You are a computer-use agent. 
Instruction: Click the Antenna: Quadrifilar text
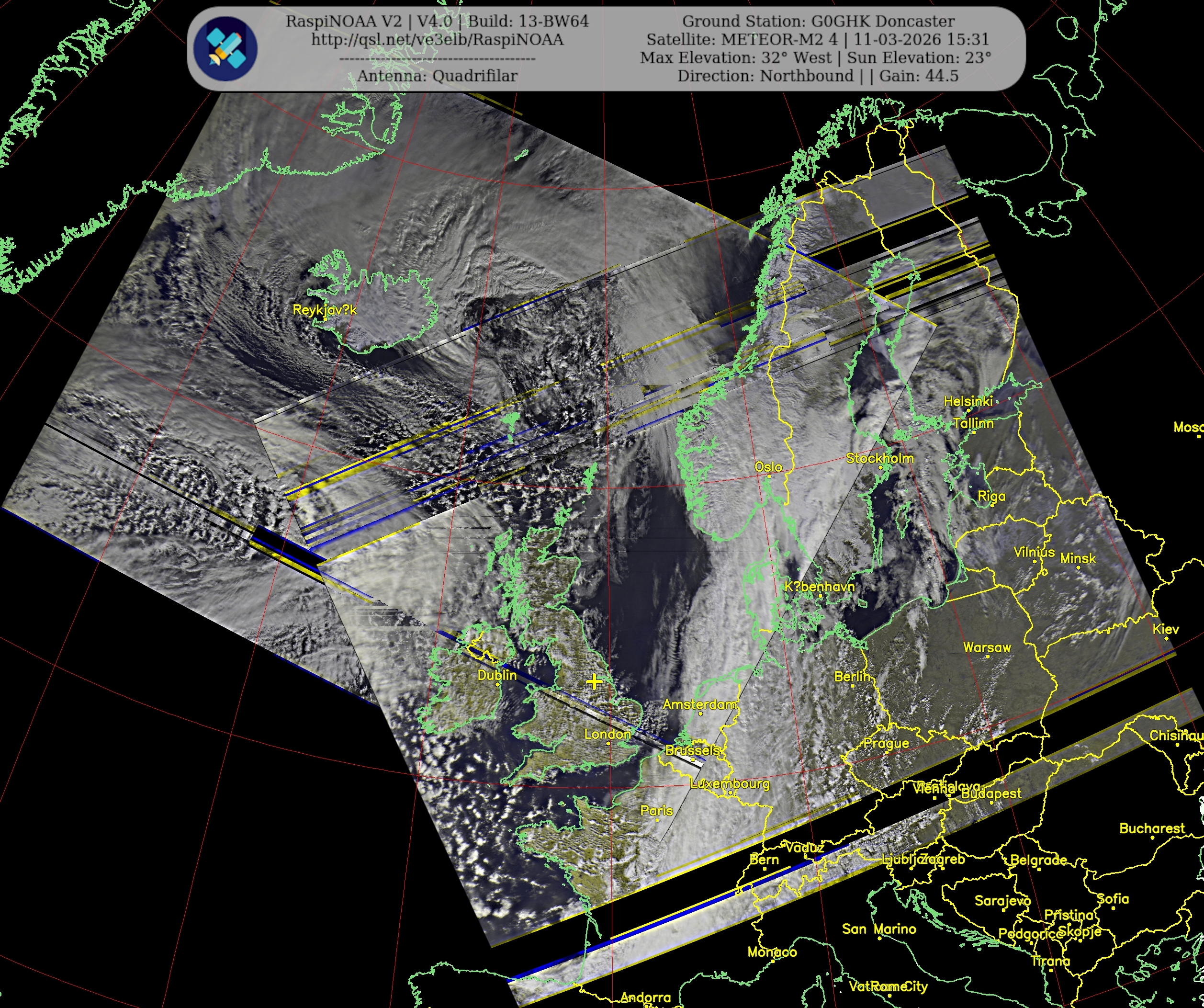(437, 76)
